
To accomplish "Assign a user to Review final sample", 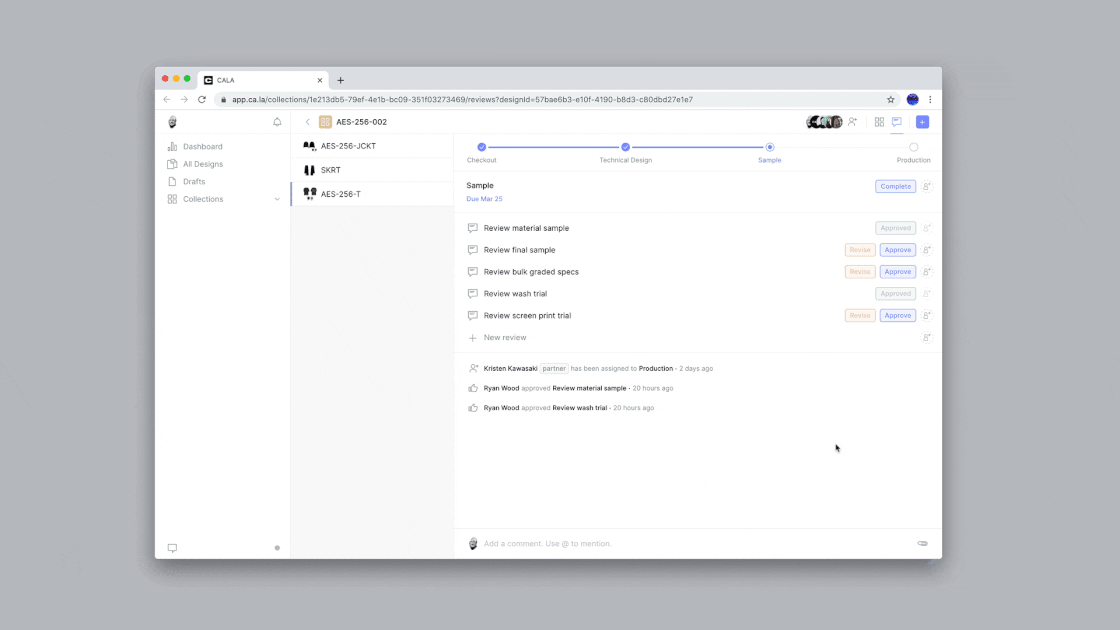I will 927,250.
